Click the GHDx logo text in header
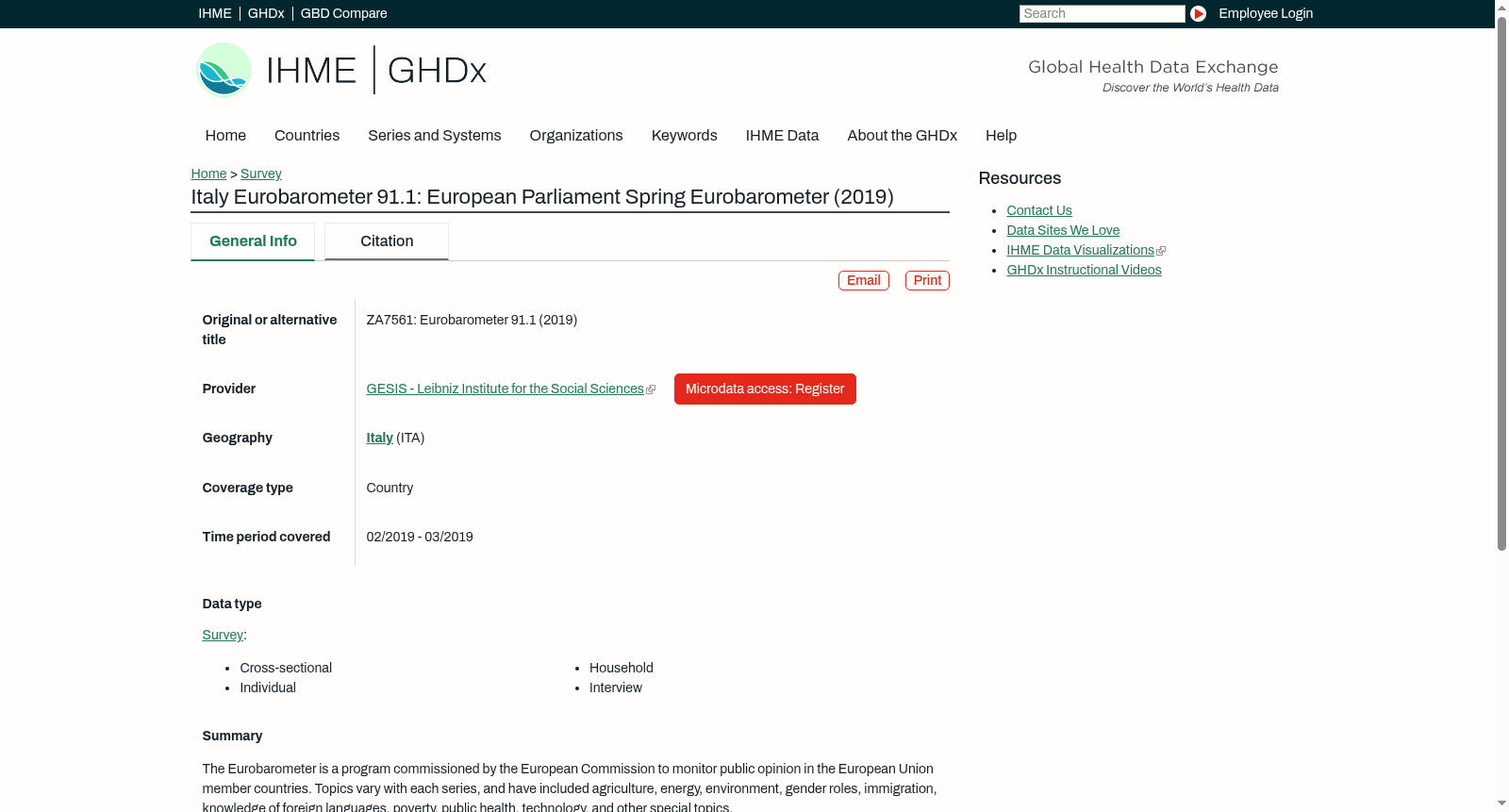The image size is (1509, 812). coord(437,71)
